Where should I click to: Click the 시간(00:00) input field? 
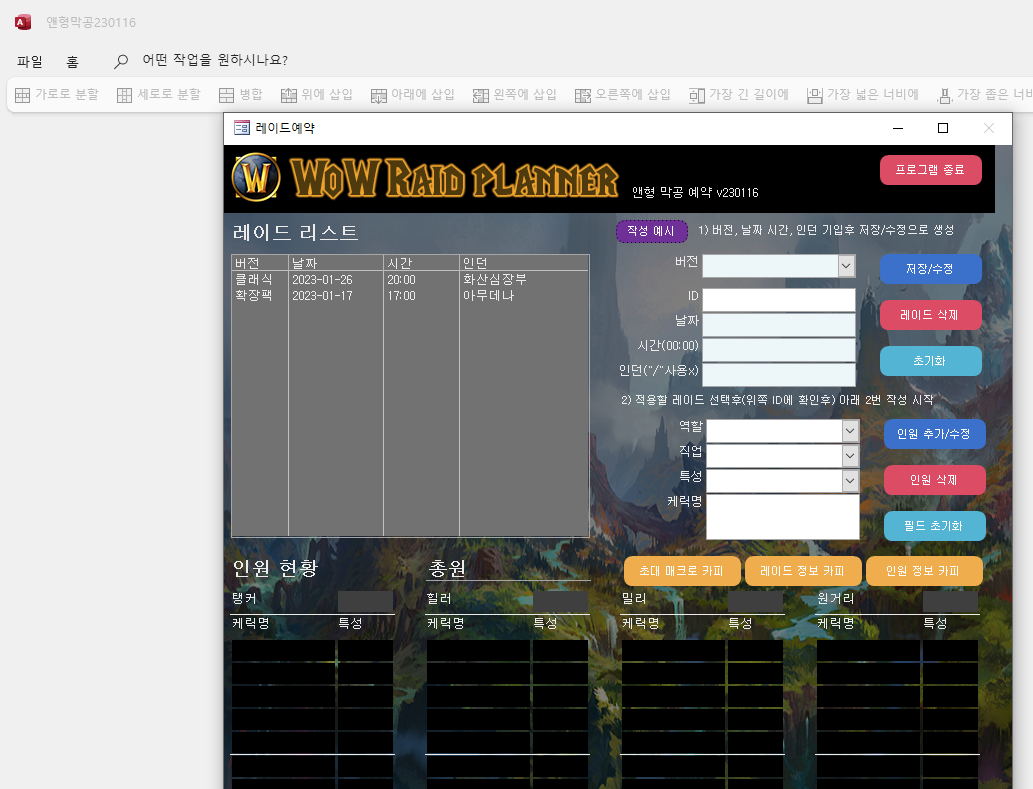click(779, 350)
